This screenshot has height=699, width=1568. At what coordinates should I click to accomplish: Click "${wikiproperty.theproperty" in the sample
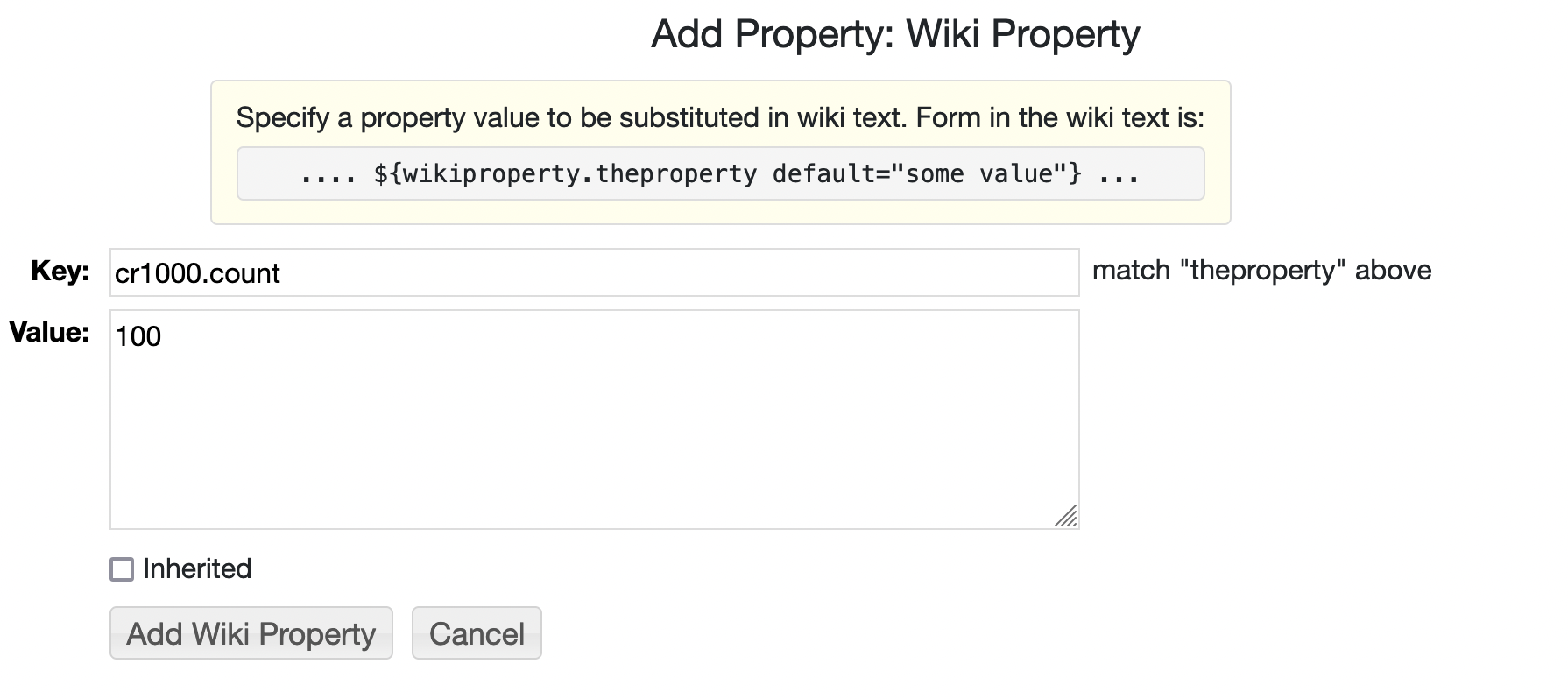pos(565,174)
